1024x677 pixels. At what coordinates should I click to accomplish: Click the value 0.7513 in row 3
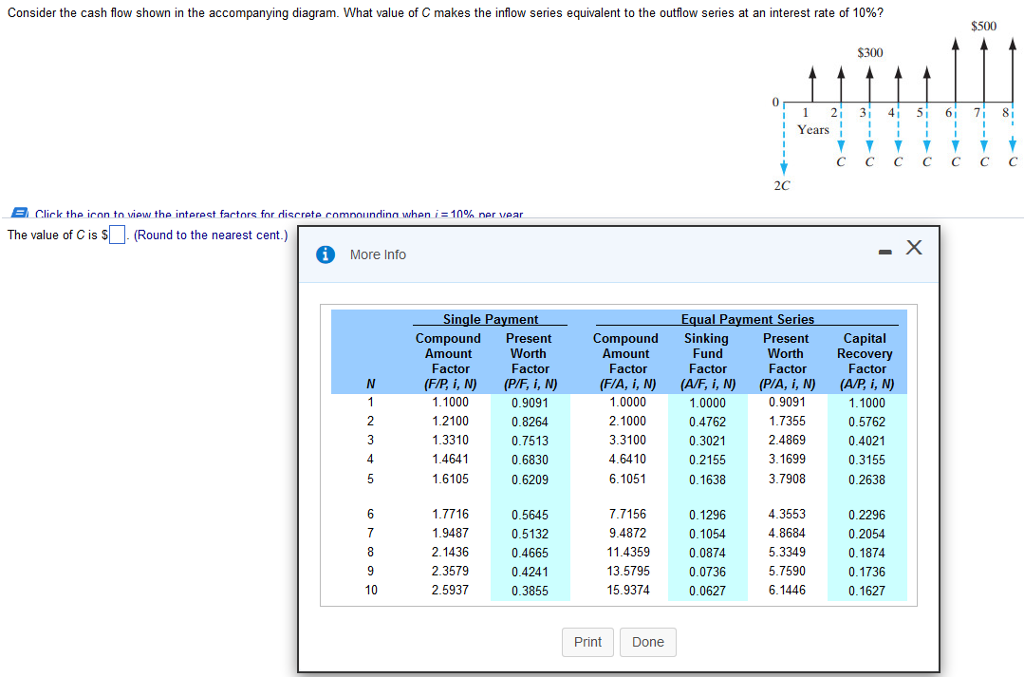[x=530, y=441]
